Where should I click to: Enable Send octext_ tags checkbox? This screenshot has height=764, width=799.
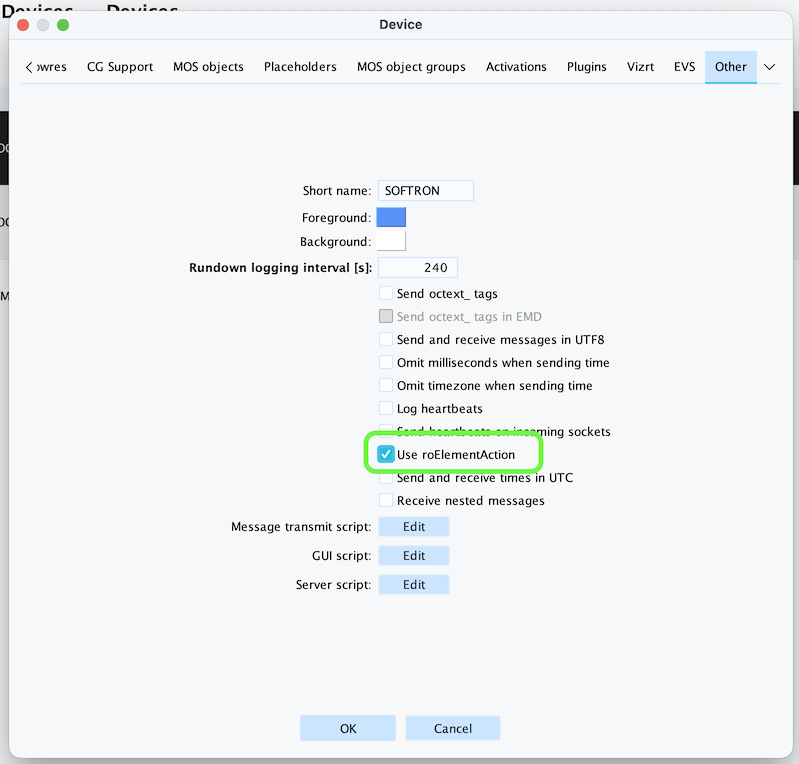386,294
